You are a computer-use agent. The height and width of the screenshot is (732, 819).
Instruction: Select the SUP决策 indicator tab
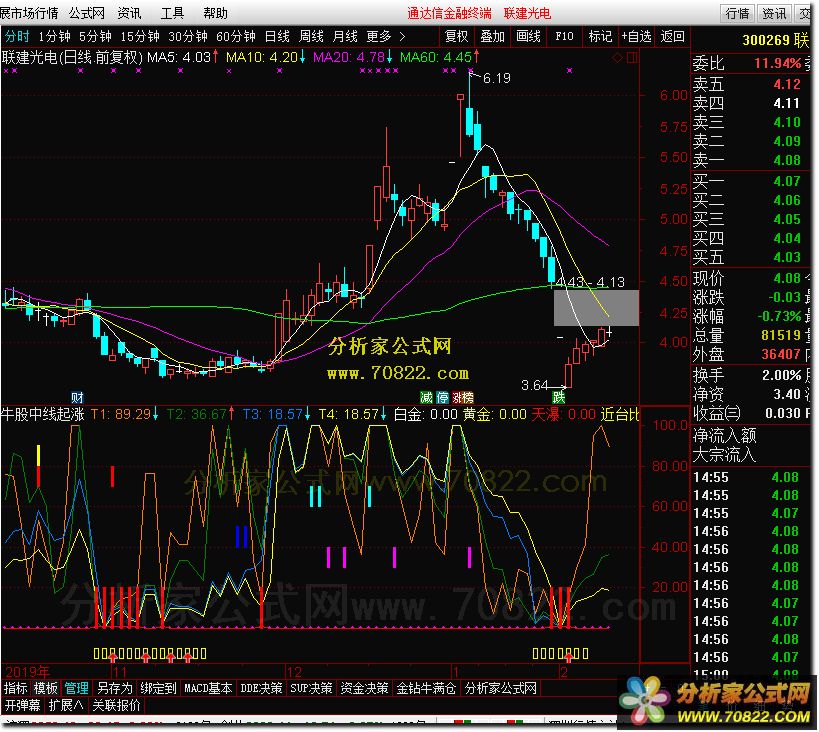(x=311, y=689)
